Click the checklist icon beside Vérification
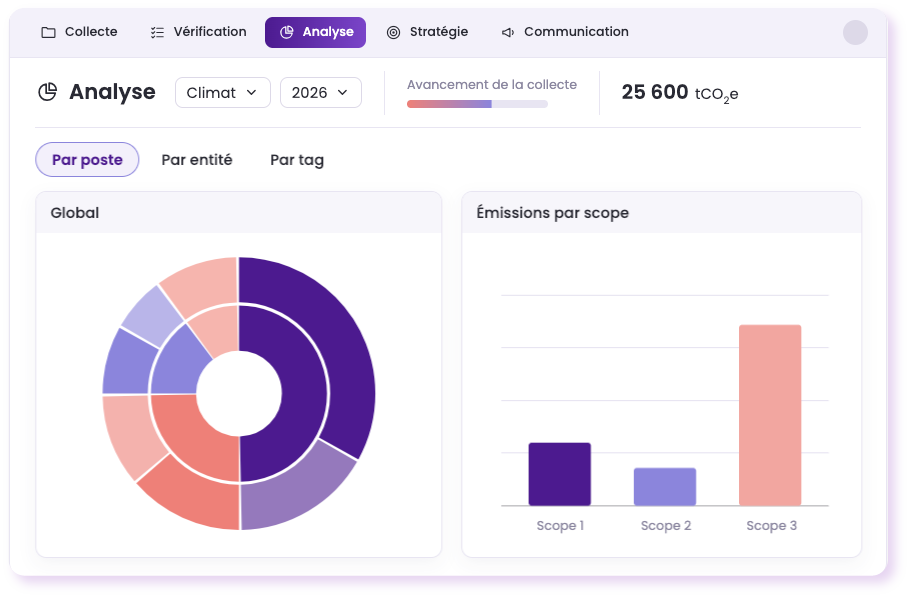910x598 pixels. tap(157, 33)
